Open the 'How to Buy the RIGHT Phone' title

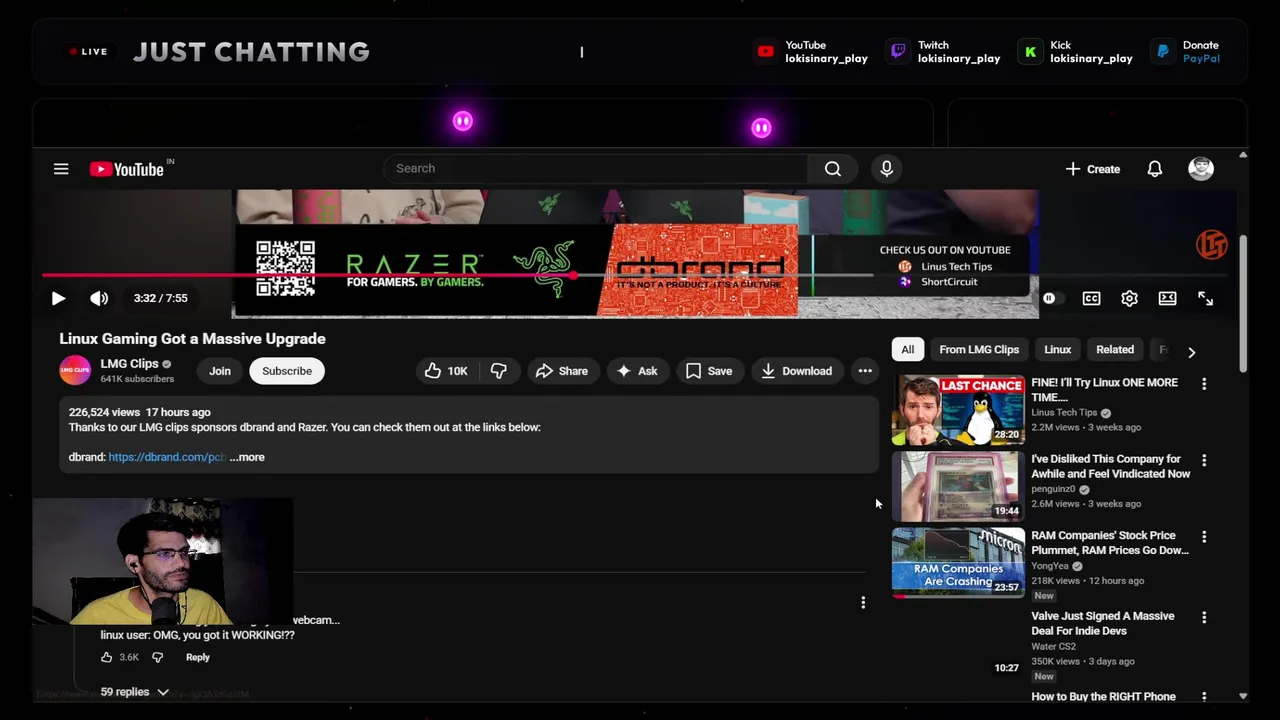1103,697
